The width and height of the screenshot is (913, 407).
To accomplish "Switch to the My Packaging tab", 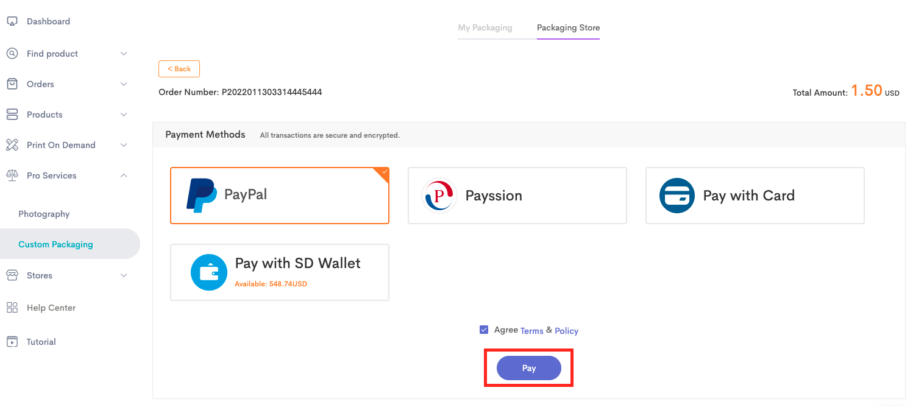I will pos(484,27).
